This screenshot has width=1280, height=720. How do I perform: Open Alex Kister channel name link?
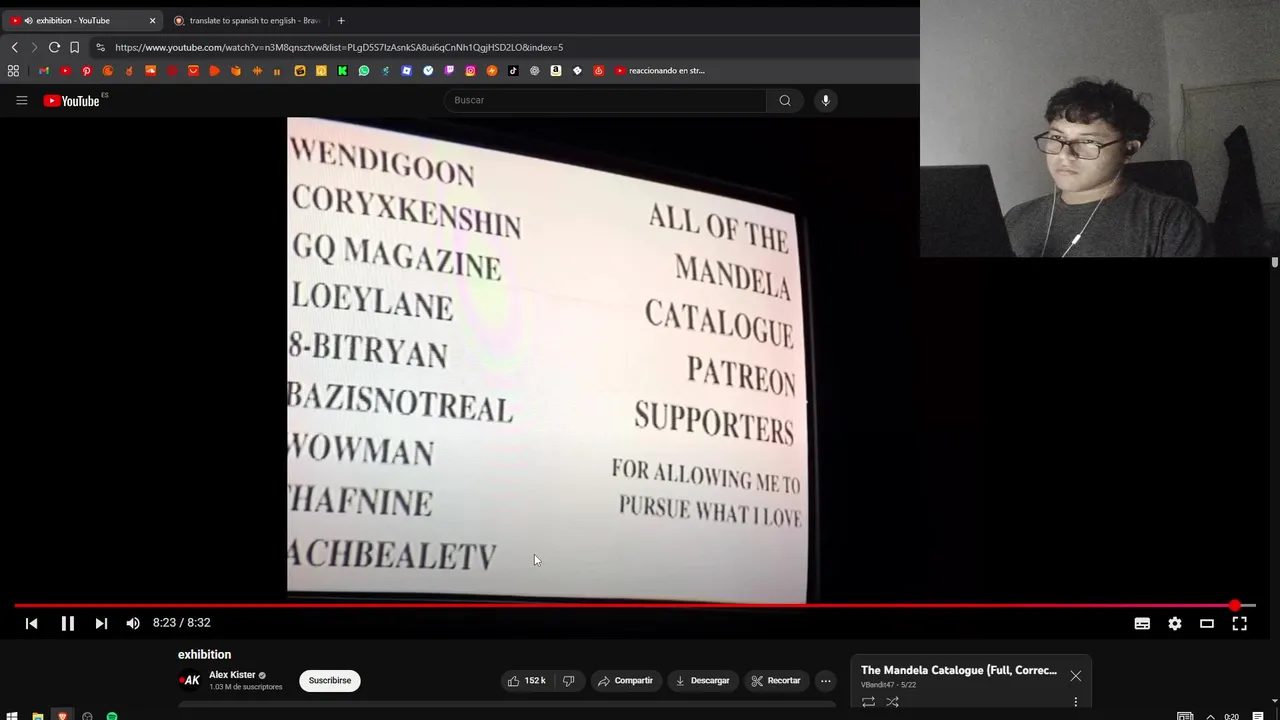(232, 675)
